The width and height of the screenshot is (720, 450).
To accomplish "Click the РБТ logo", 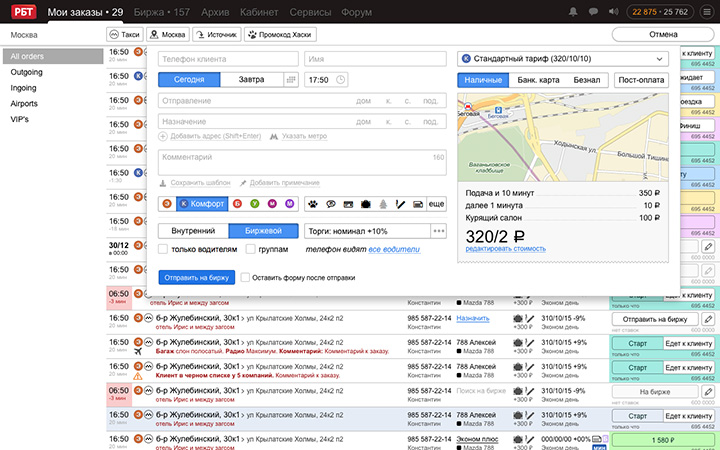I will tap(23, 11).
